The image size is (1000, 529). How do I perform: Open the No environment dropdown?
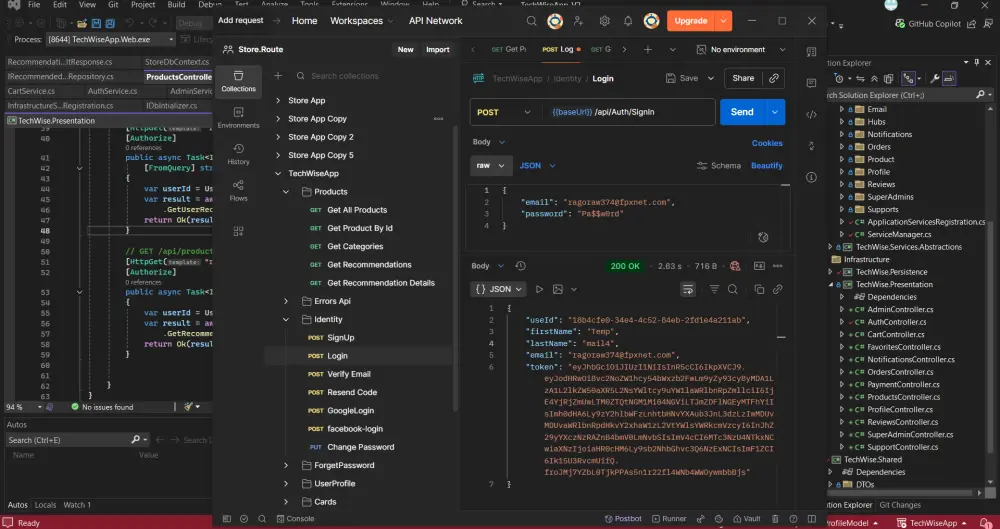coord(741,50)
